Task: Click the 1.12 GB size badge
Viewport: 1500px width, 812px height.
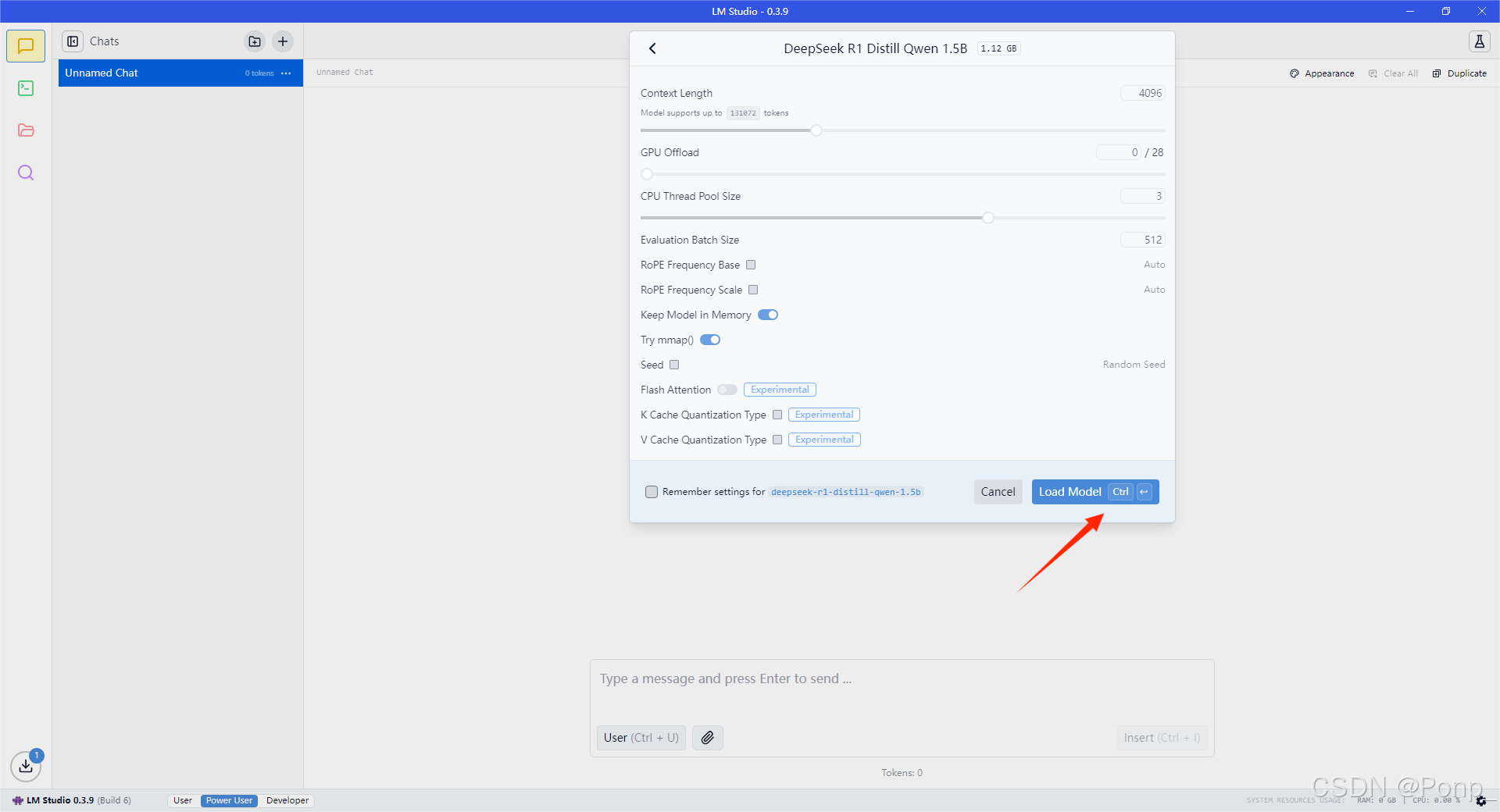Action: tap(999, 48)
